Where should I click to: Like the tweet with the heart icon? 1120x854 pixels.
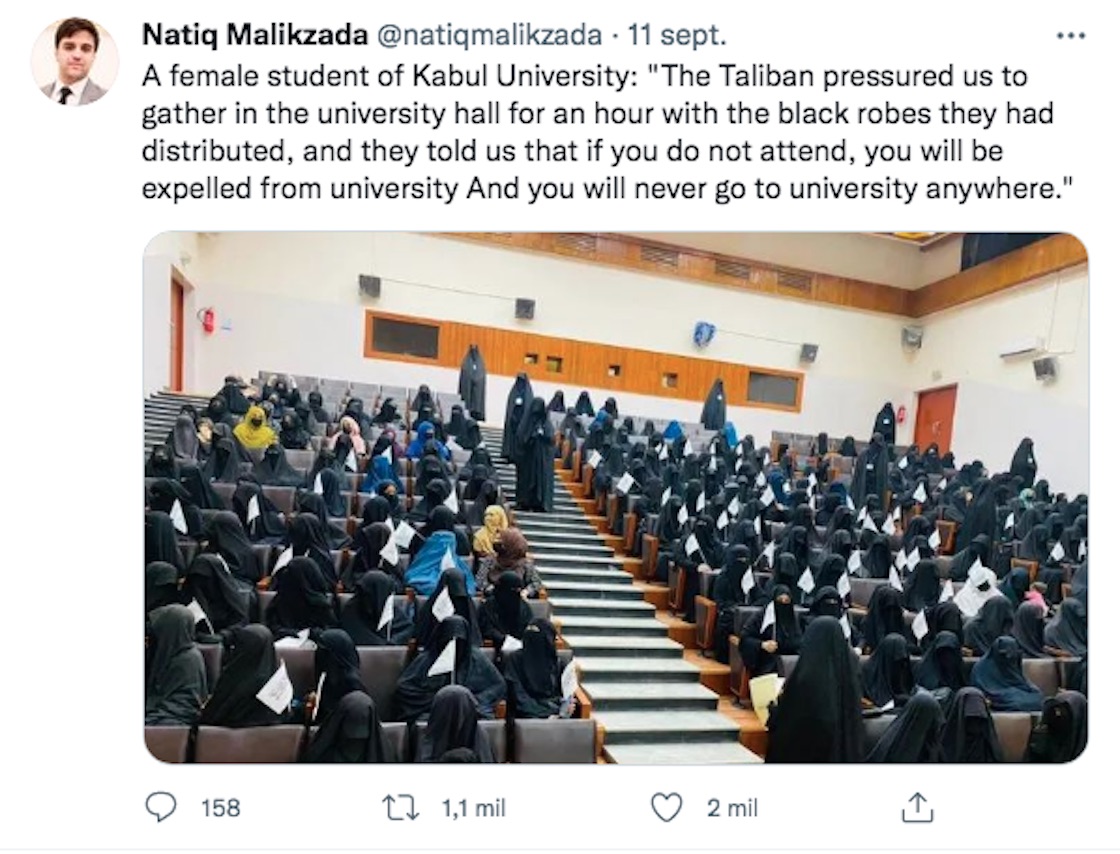[x=666, y=807]
